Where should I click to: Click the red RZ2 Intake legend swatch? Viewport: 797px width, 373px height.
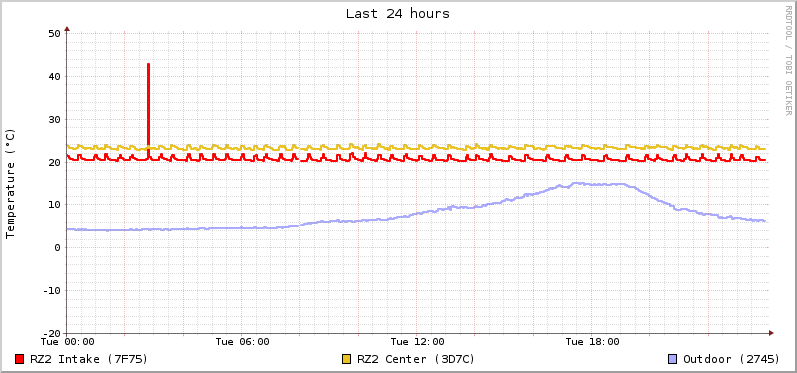[x=20, y=359]
